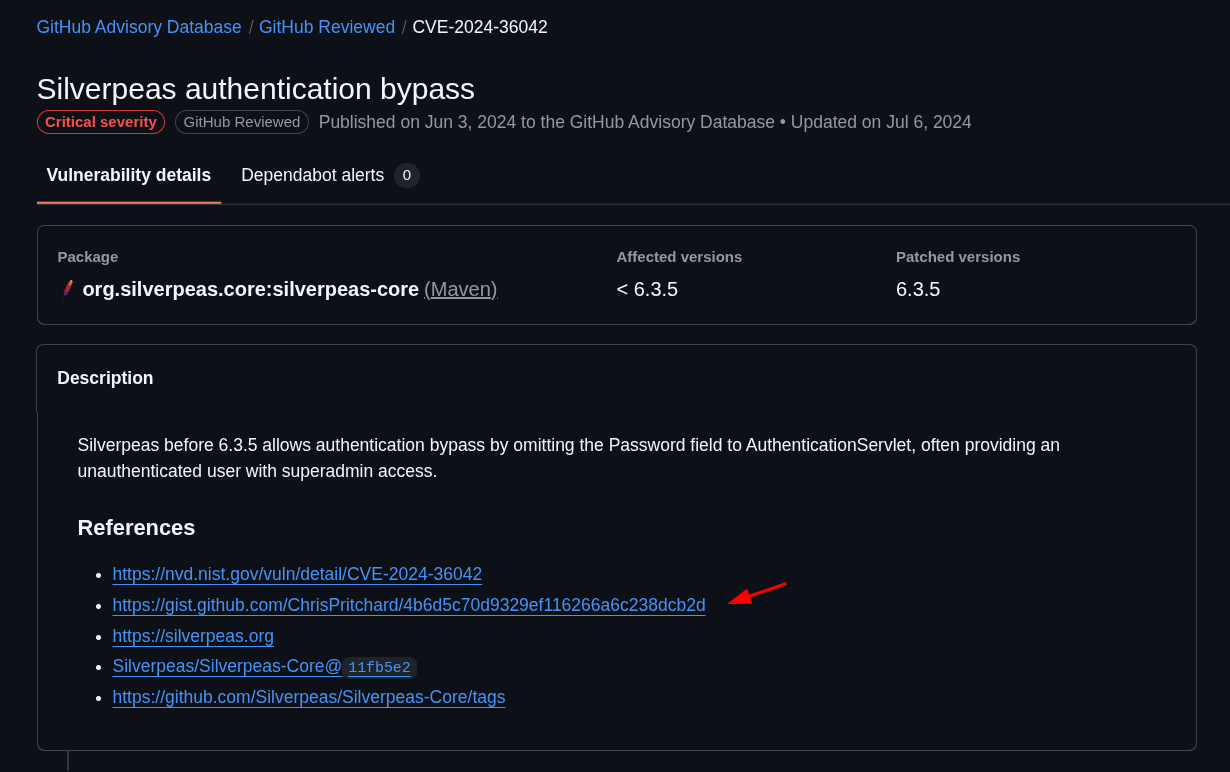1230x772 pixels.
Task: Open the nvd.nist.gov CVE reference link
Action: point(297,574)
